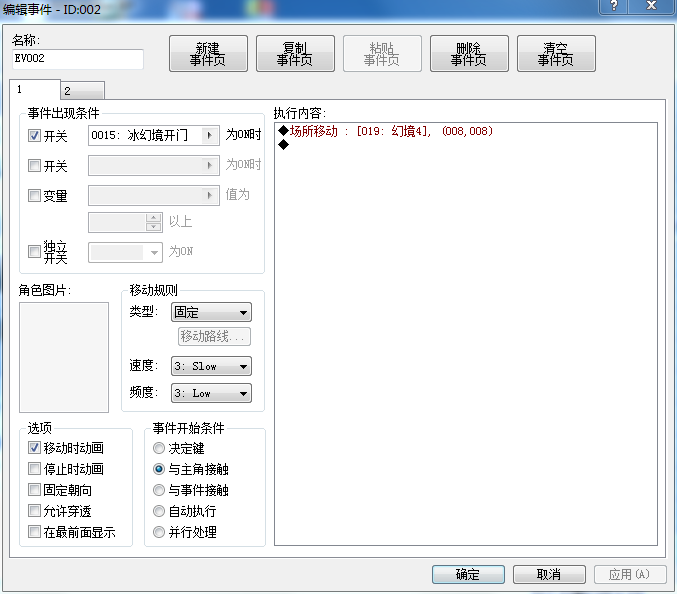Viewport: 677px width, 594px height.
Task: Enable the 变量 condition checkbox
Action: click(34, 196)
